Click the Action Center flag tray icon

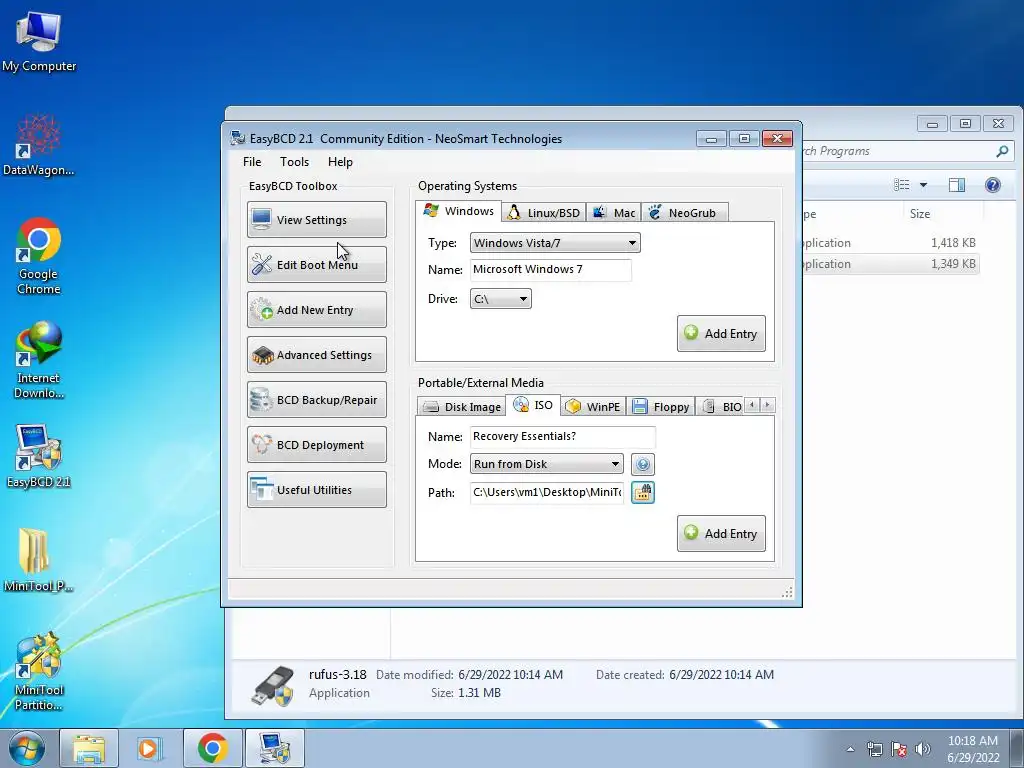click(899, 749)
